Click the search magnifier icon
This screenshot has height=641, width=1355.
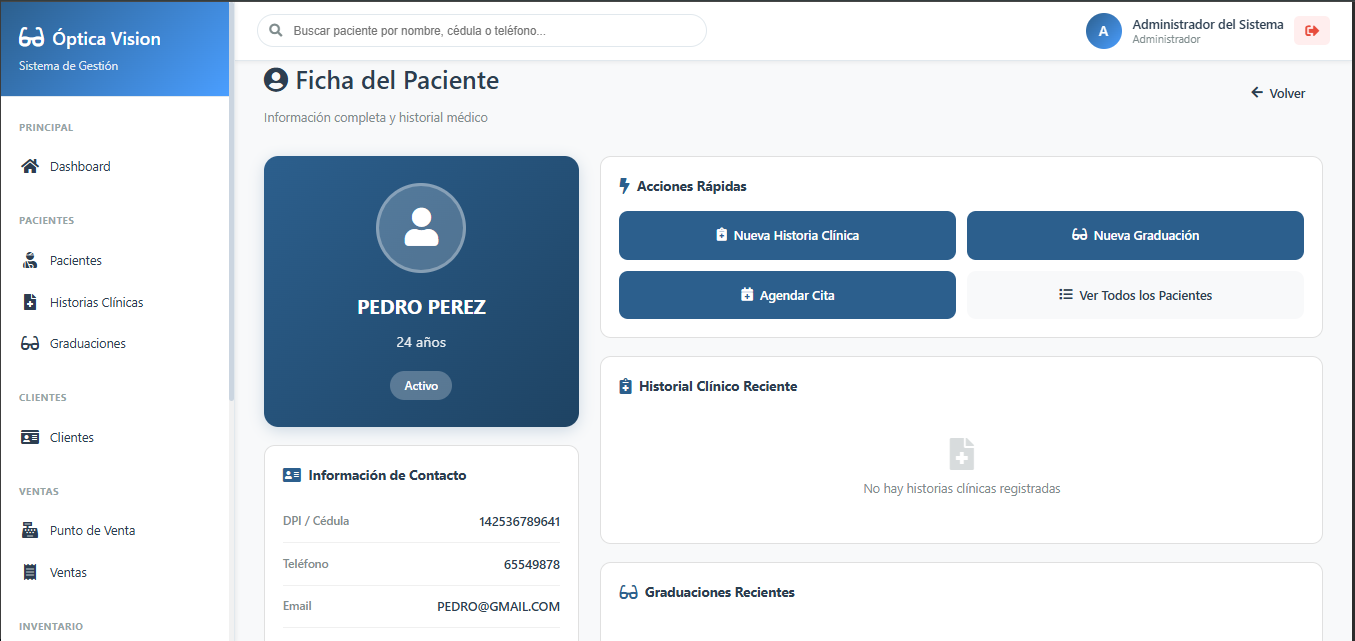click(275, 31)
